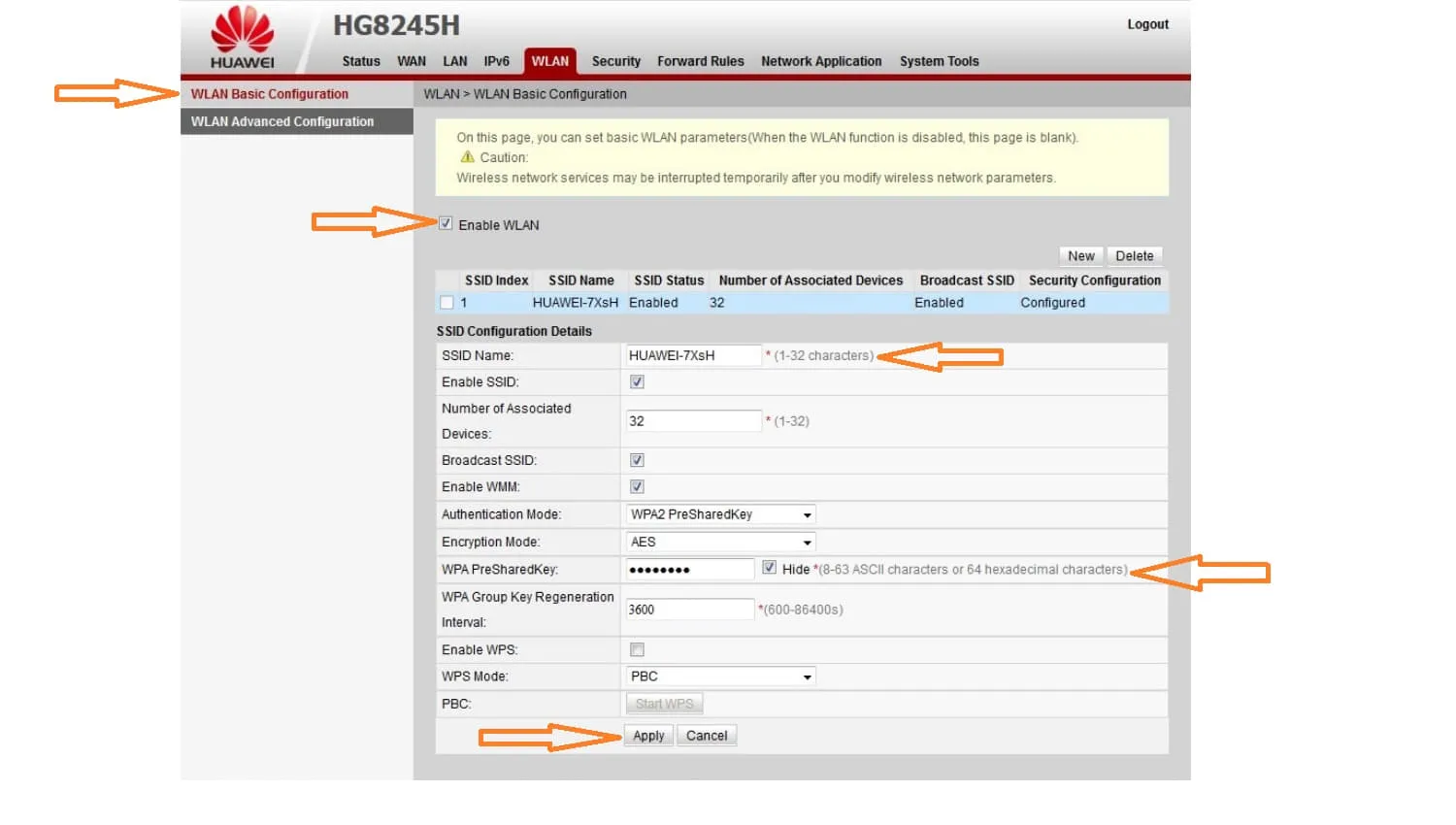
Task: Click the New SSID button
Action: pos(1081,256)
